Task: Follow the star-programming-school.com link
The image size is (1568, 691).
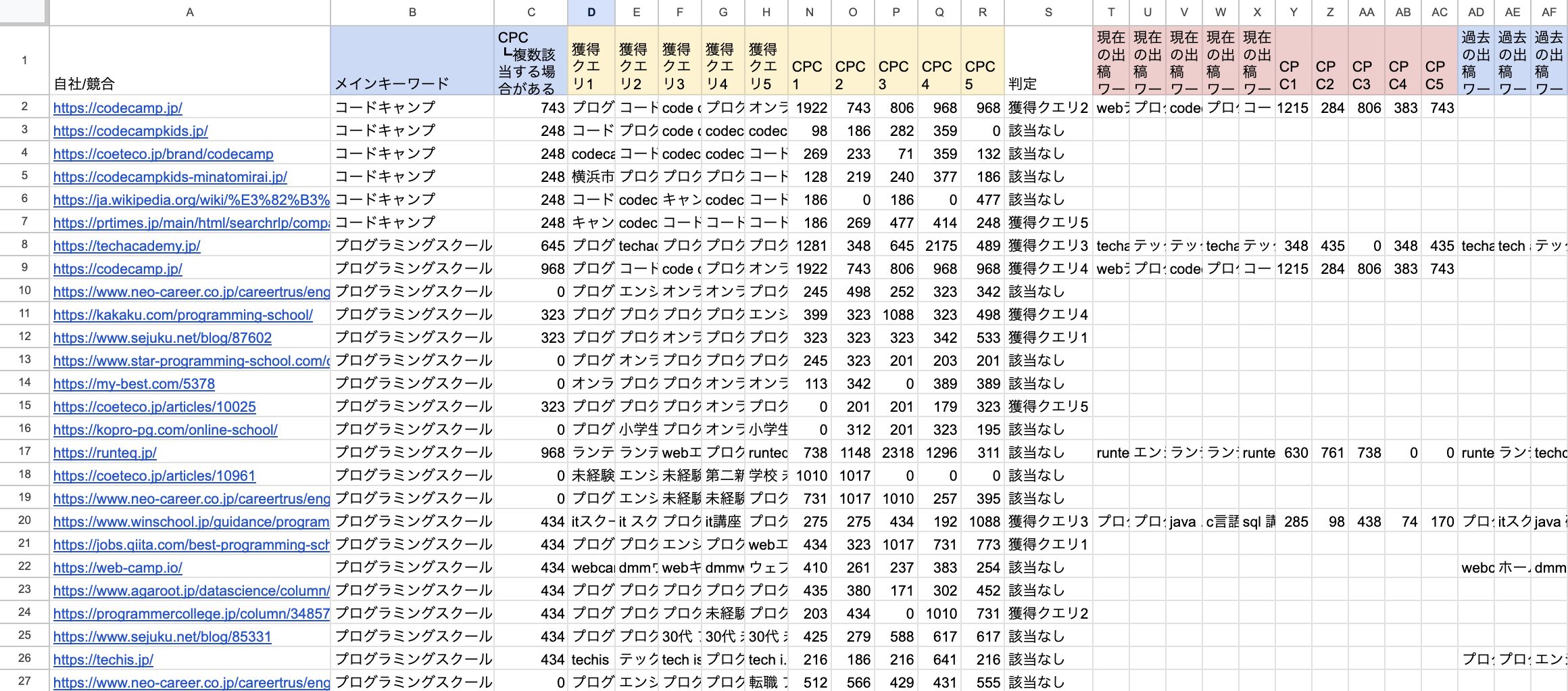Action: click(191, 360)
